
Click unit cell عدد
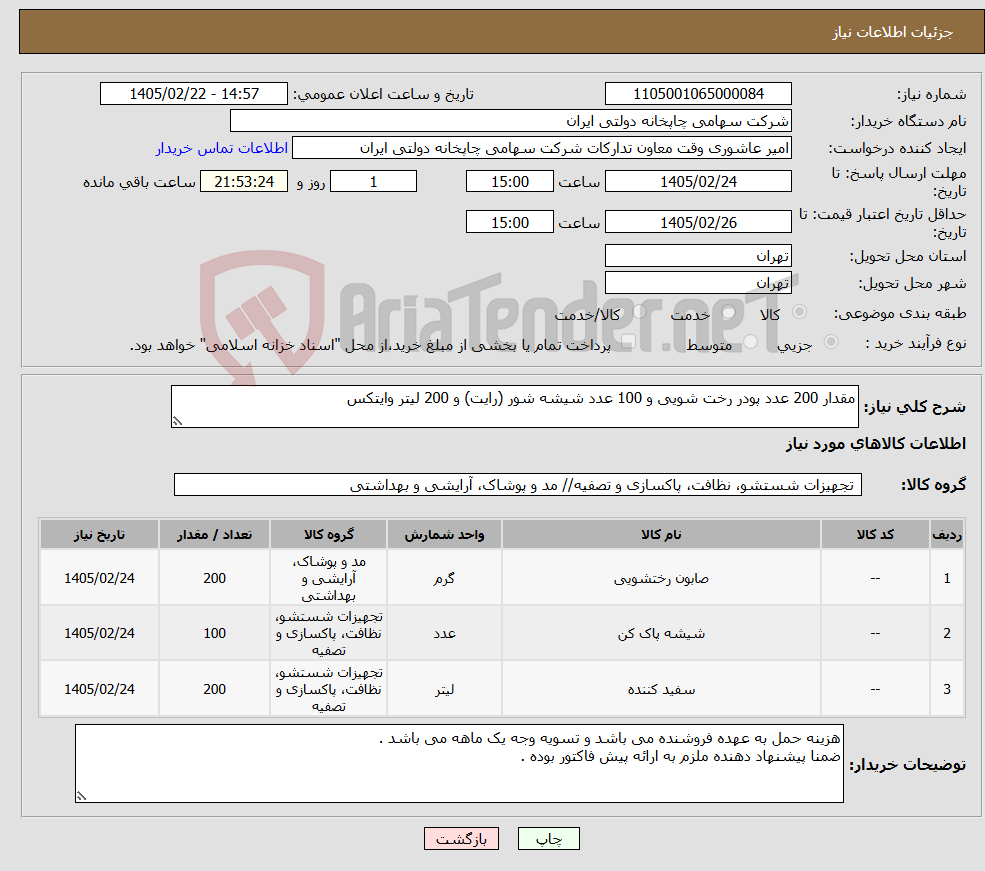(x=444, y=634)
